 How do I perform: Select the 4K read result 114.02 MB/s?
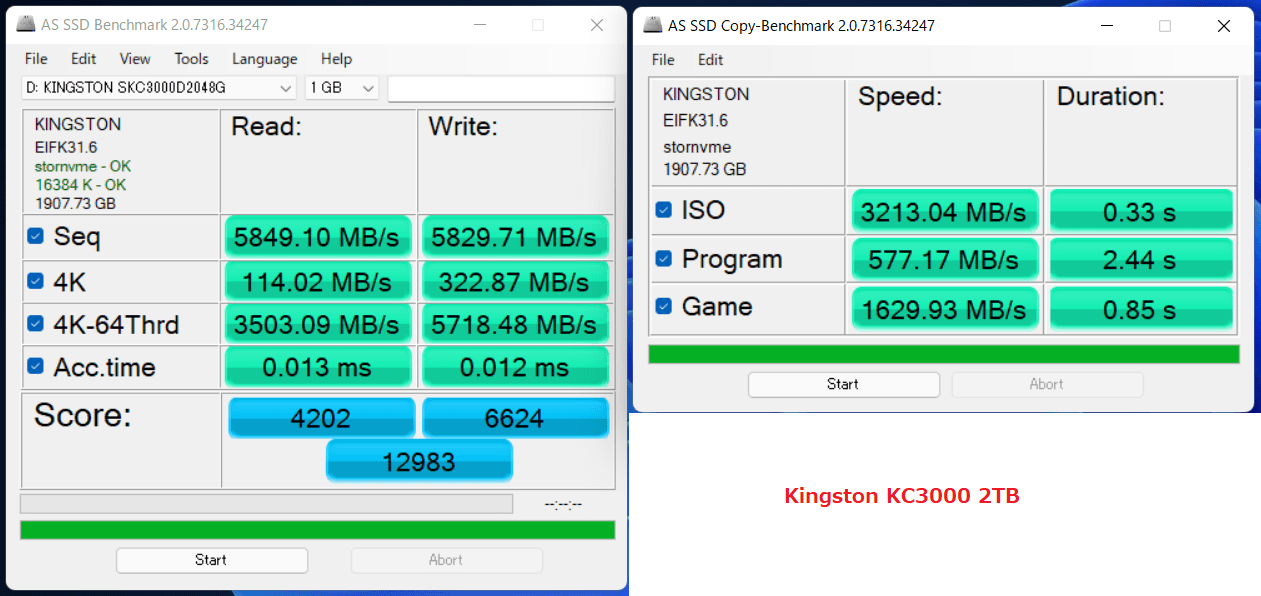coord(317,282)
